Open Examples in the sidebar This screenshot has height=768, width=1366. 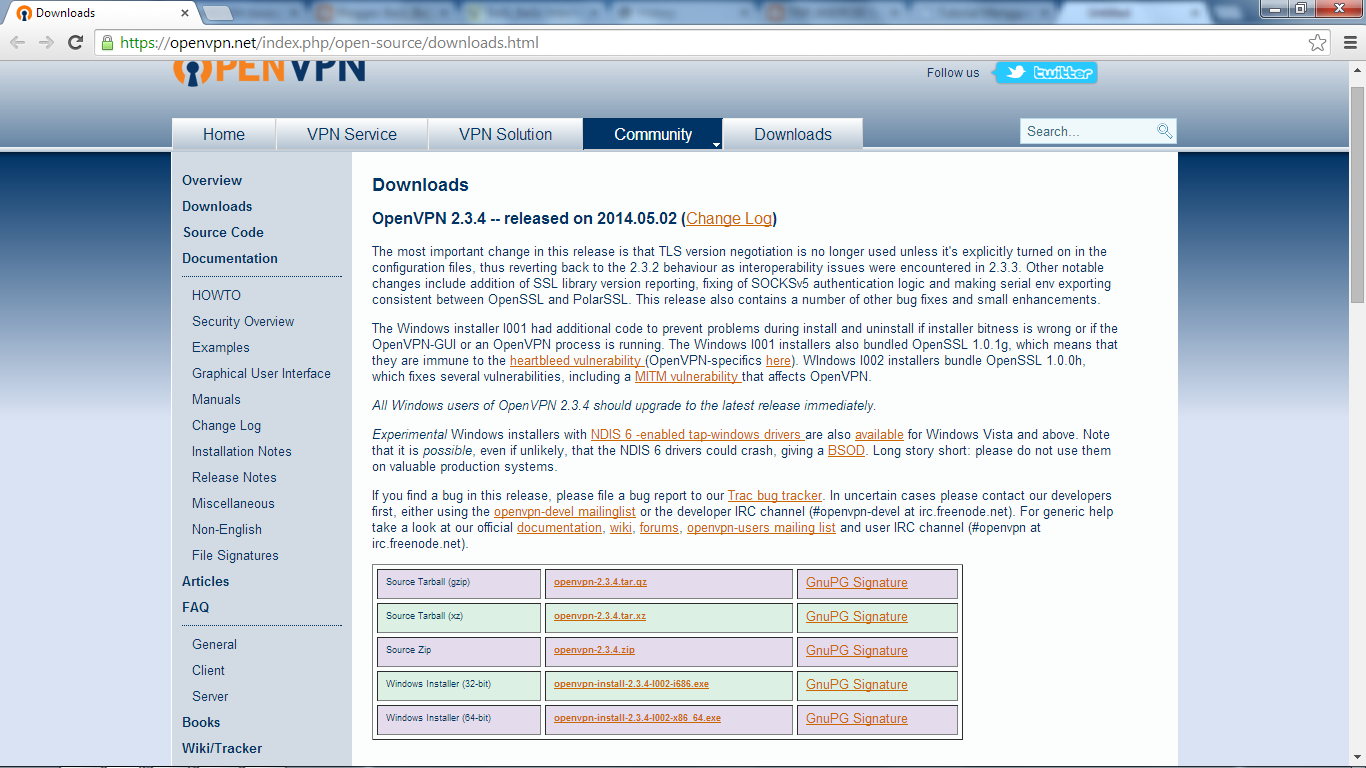pos(221,347)
